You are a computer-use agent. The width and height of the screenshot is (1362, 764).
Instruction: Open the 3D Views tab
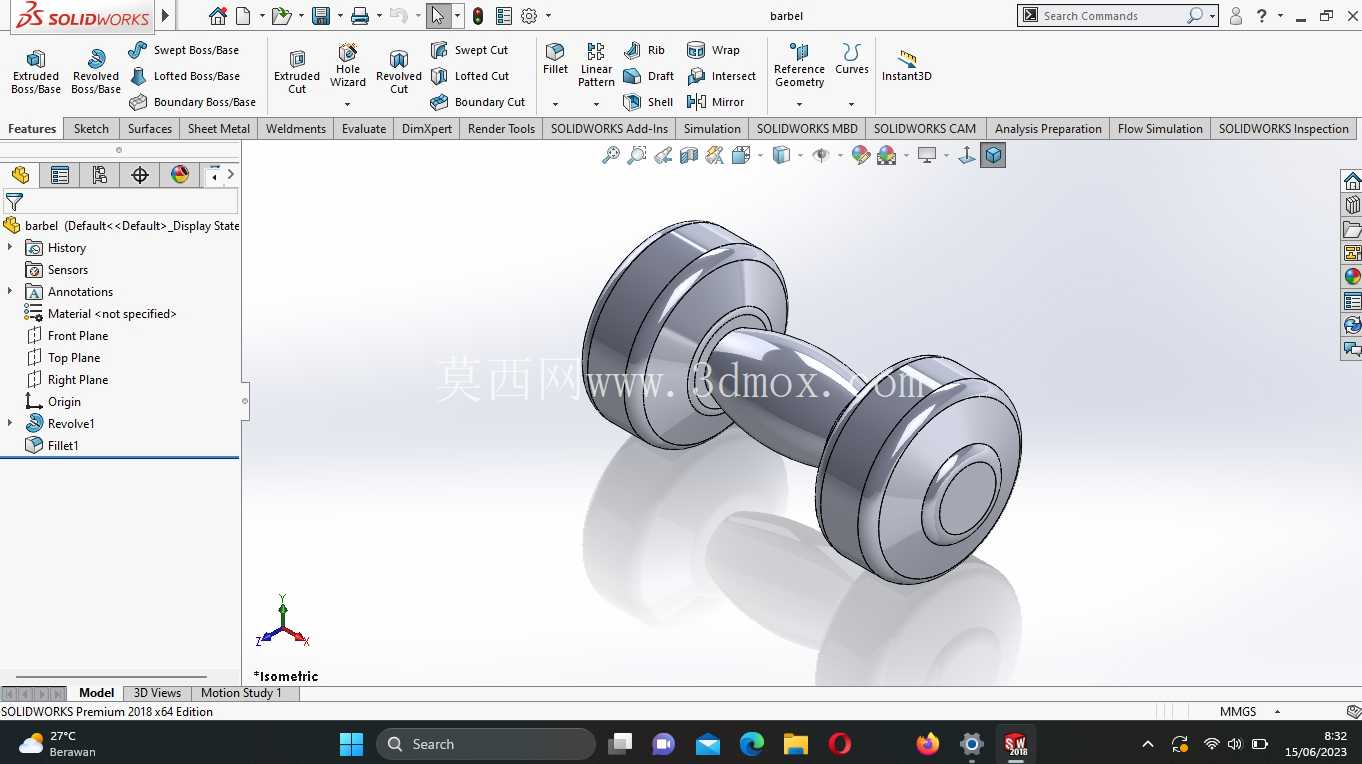click(157, 693)
